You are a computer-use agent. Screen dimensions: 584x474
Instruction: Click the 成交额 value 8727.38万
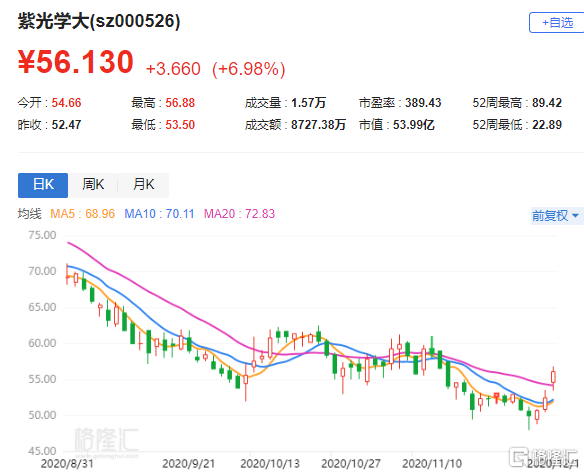pyautogui.click(x=318, y=125)
